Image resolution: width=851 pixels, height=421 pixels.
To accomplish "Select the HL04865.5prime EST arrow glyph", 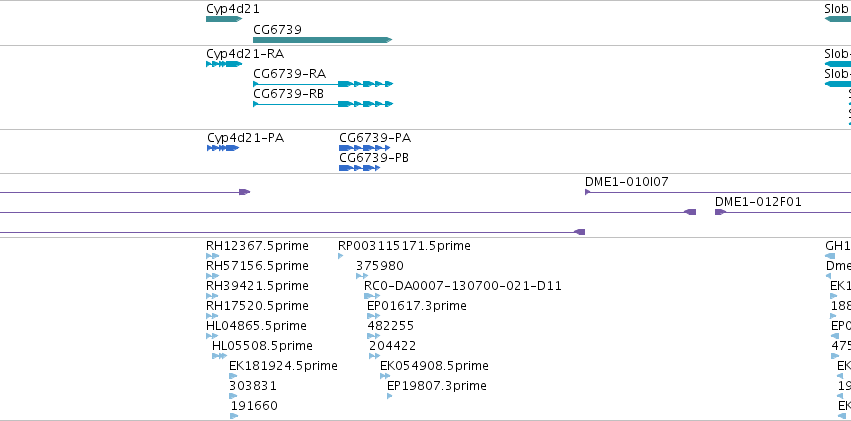I will tap(212, 336).
